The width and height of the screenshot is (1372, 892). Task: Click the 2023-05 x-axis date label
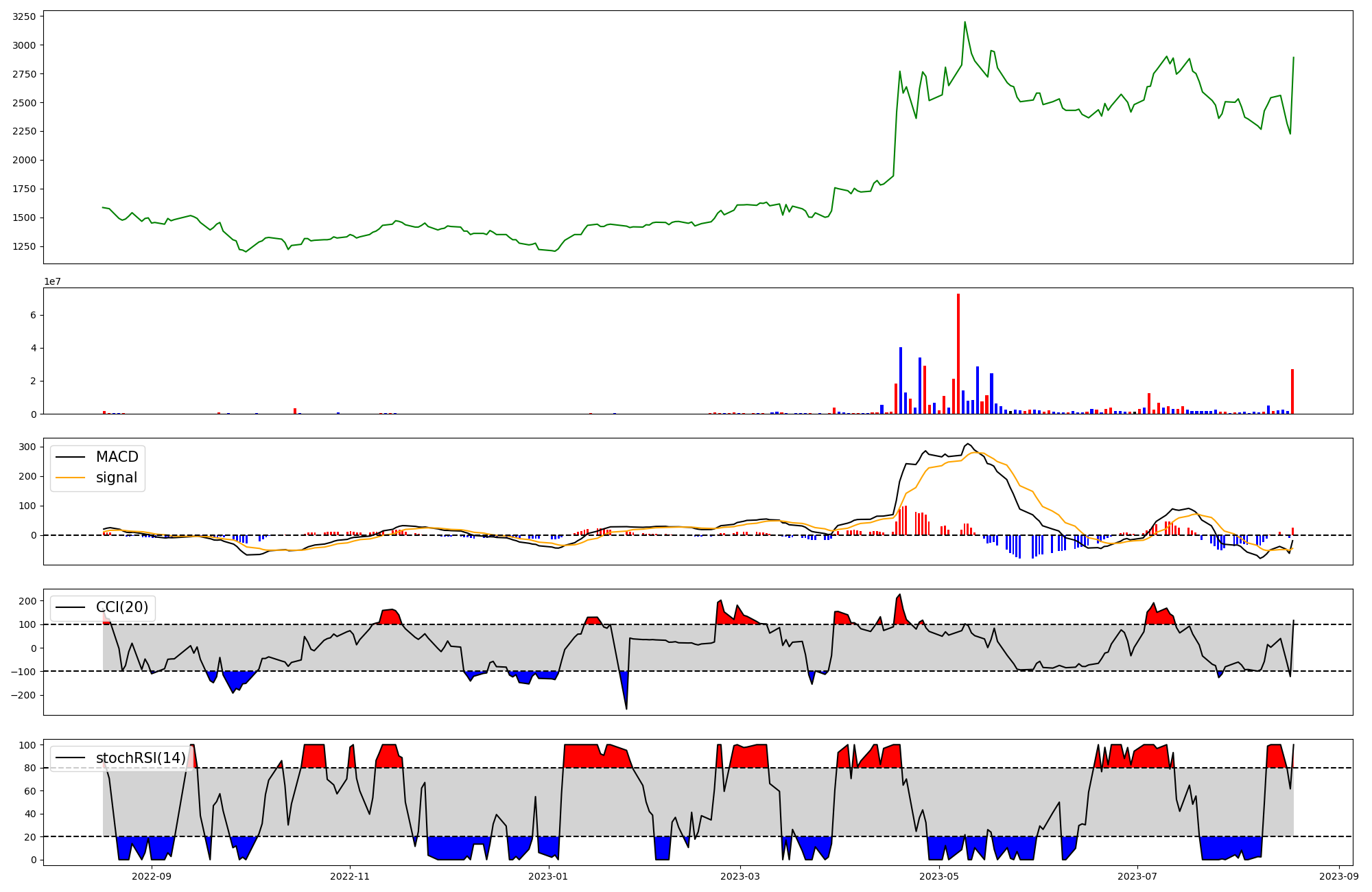point(938,876)
